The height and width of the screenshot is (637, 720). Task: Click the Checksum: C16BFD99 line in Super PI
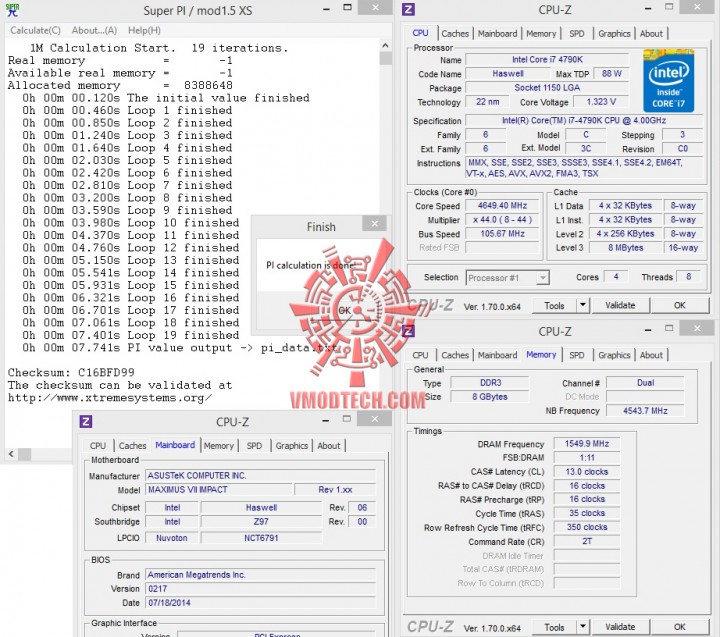pyautogui.click(x=71, y=372)
